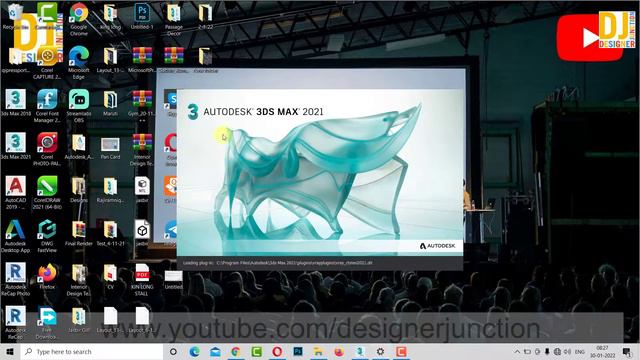
Task: Open orange Camtasia recorder taskbar icon
Action: click(x=401, y=351)
